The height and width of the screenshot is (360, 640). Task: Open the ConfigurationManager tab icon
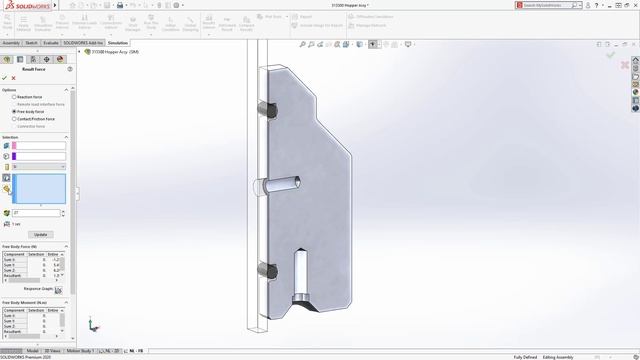(33, 60)
